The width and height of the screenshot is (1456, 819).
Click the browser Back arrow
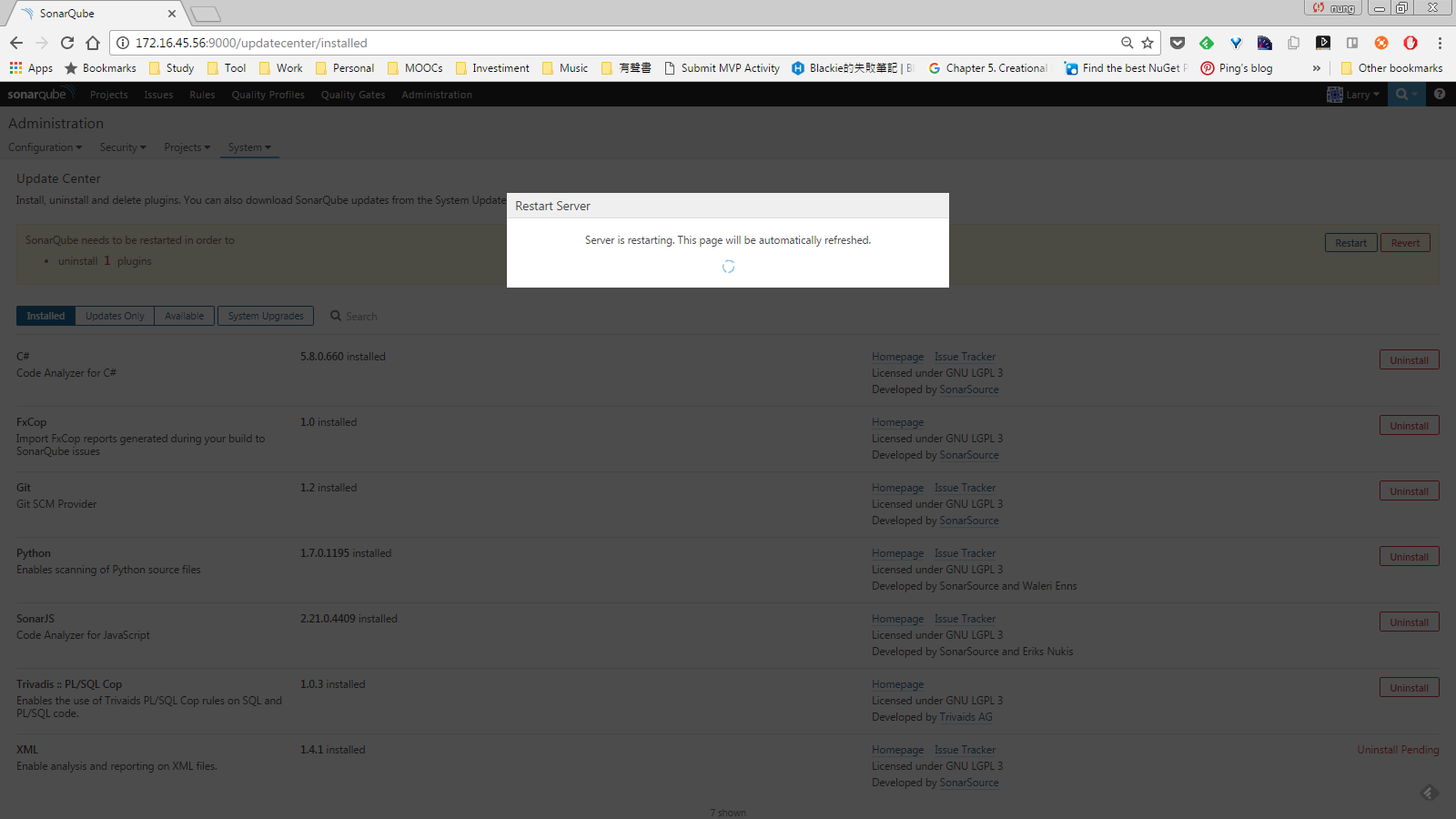pyautogui.click(x=16, y=43)
